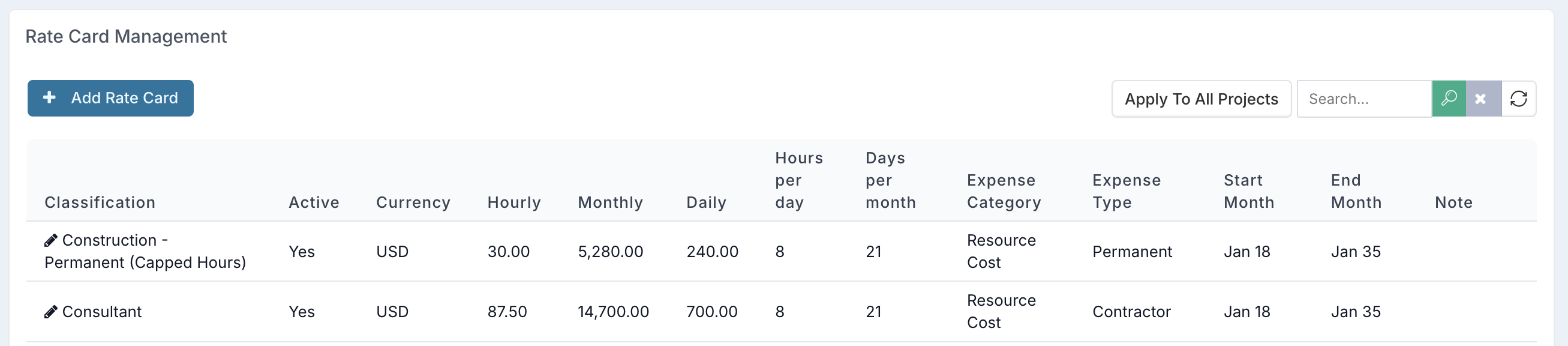The image size is (1568, 346).
Task: Sort by the Classification column header
Action: click(x=100, y=202)
